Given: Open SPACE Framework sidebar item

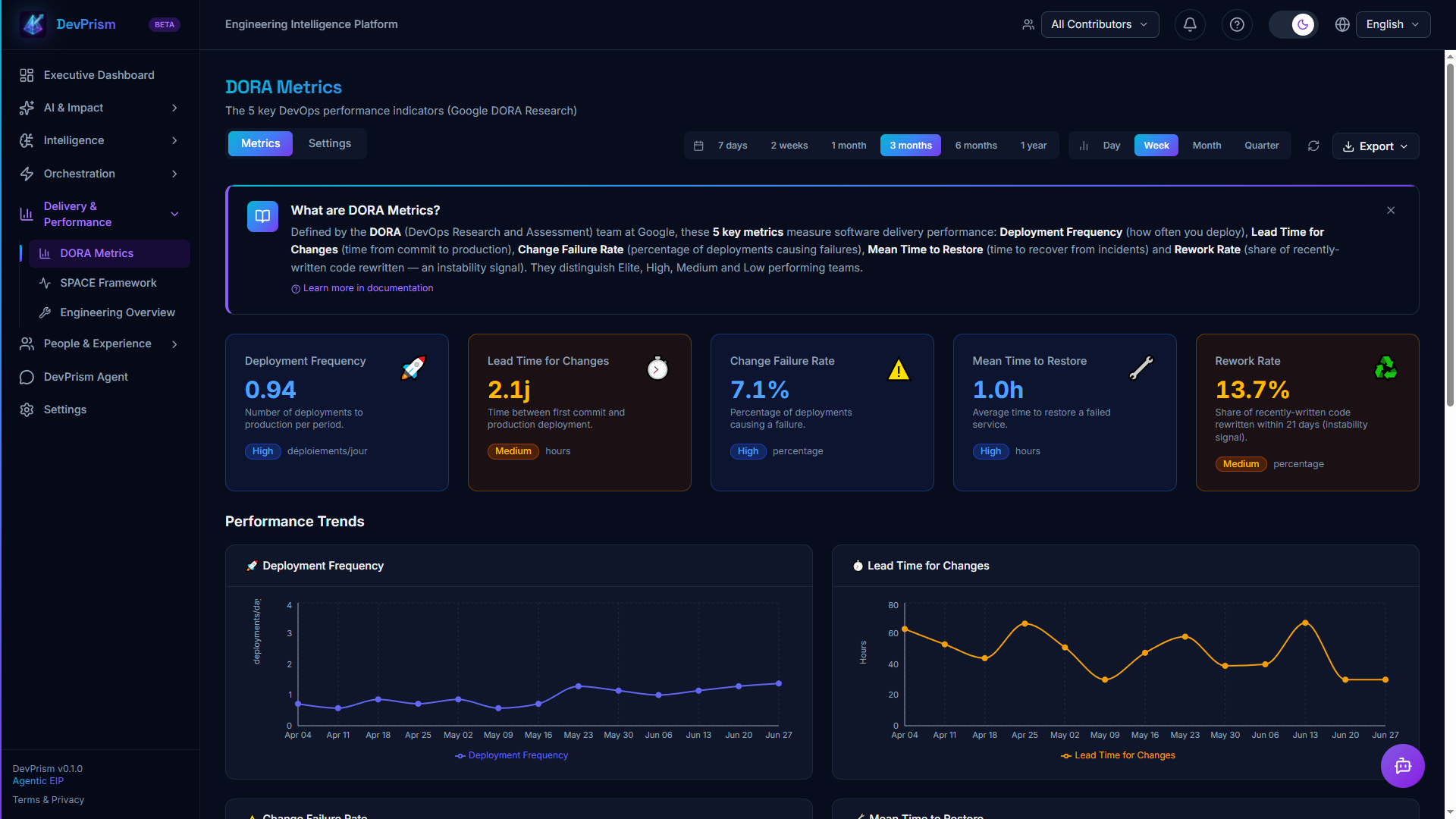Looking at the screenshot, I should pos(109,283).
